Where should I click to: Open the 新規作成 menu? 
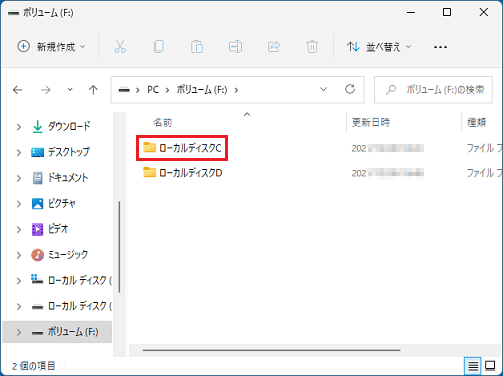pos(51,47)
